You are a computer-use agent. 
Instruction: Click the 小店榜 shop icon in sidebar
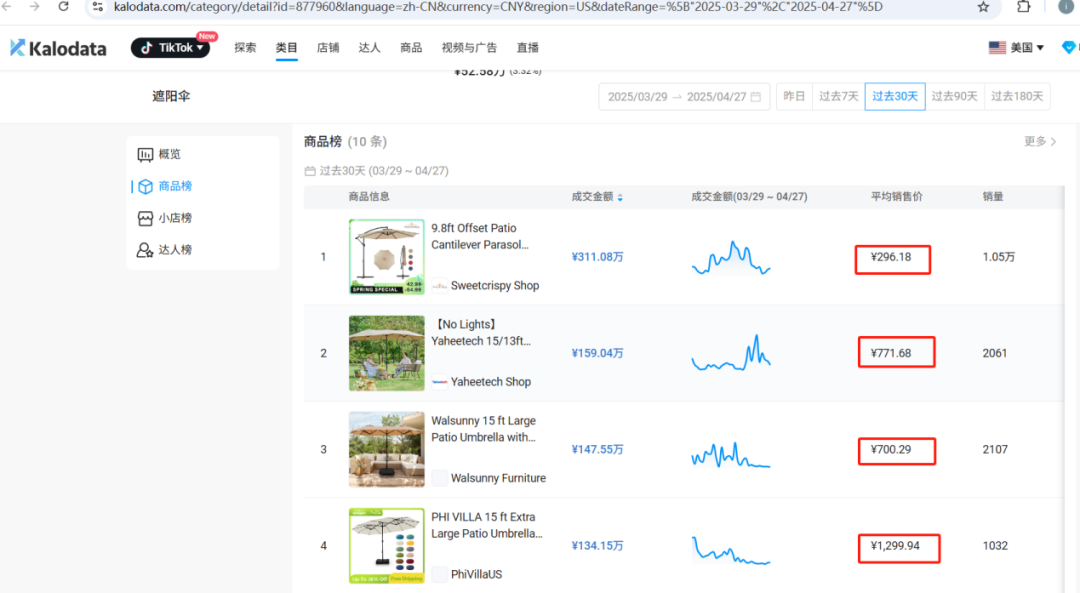coord(145,218)
